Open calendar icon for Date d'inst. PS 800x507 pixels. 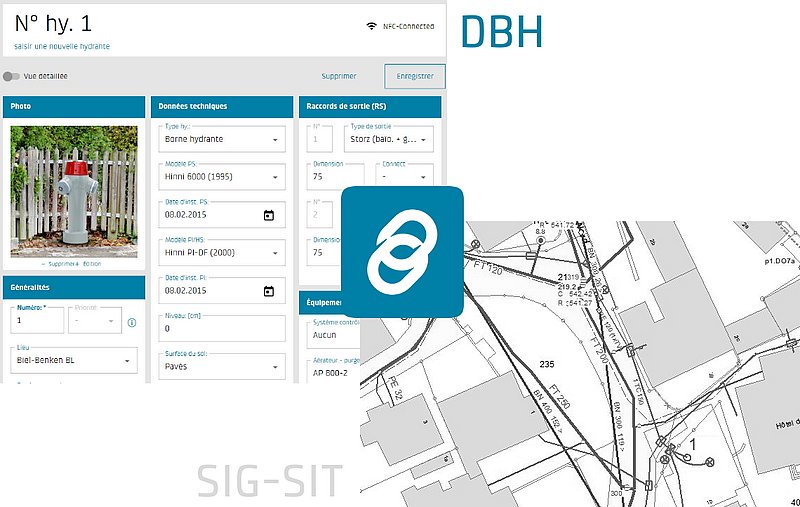(269, 215)
